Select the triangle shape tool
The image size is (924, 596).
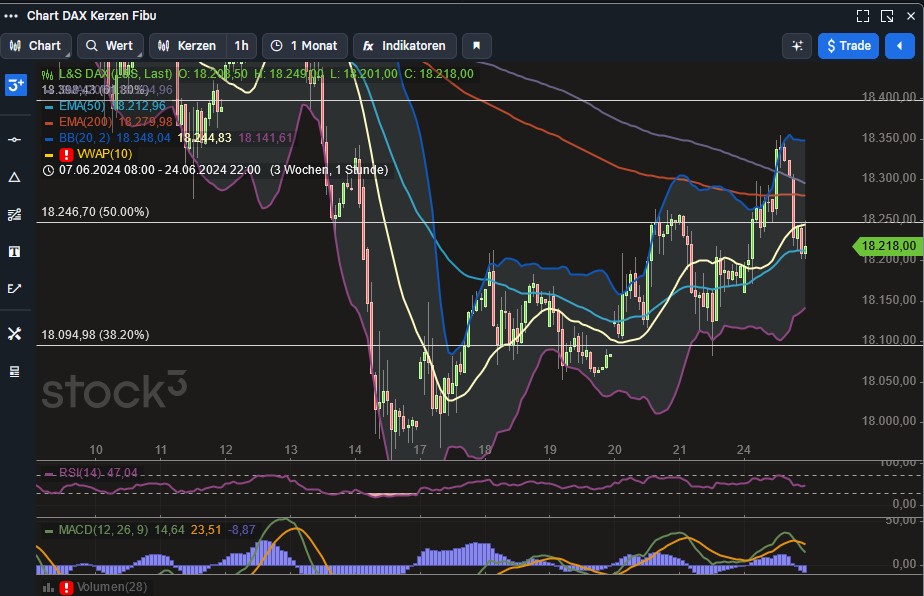pyautogui.click(x=14, y=176)
